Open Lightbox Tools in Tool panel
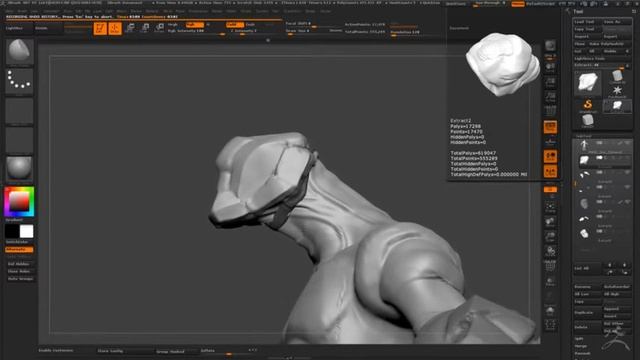Screen dimensions: 640x360 tap(602, 58)
